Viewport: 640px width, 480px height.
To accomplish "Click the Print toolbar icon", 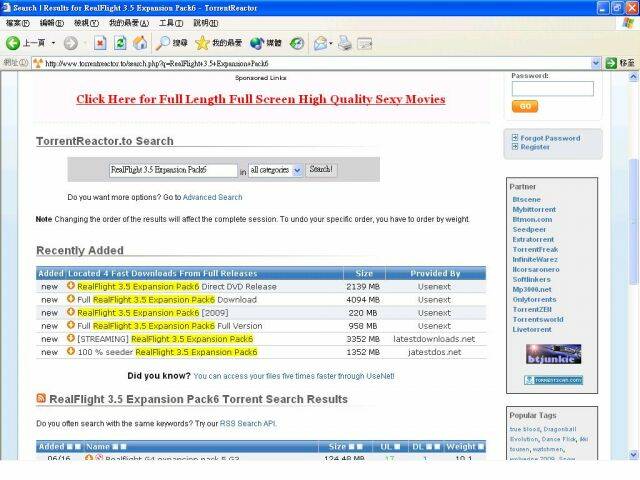I will click(344, 43).
